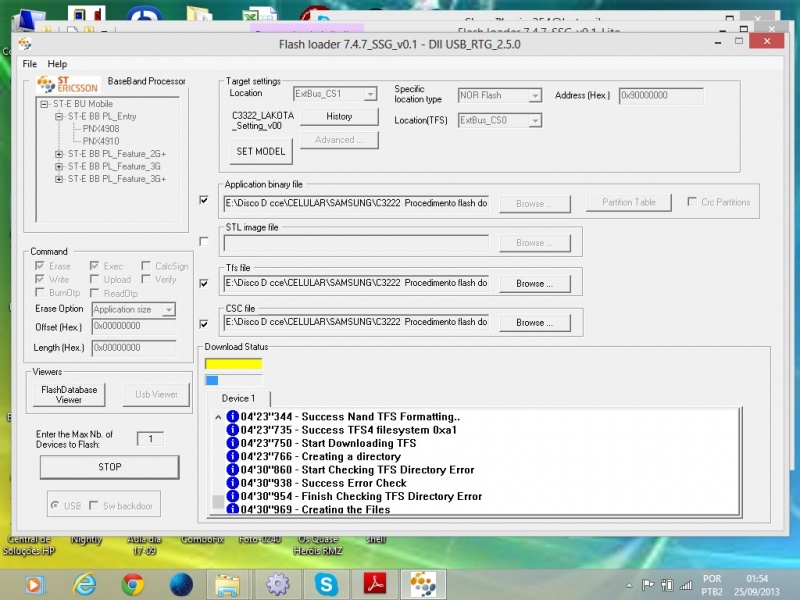Click the Max Nb. of Devices field
The width and height of the screenshot is (800, 600).
[151, 439]
